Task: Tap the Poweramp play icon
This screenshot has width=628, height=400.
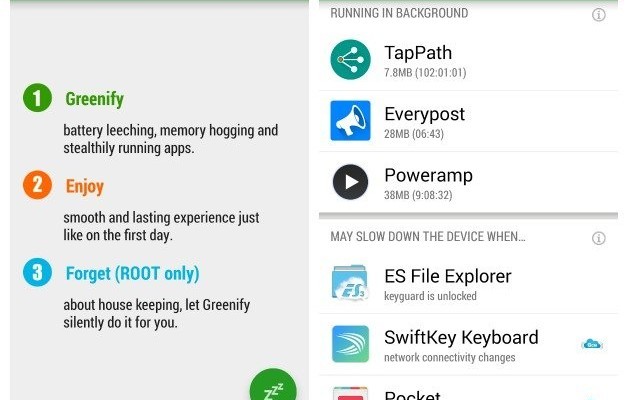Action: [x=350, y=182]
